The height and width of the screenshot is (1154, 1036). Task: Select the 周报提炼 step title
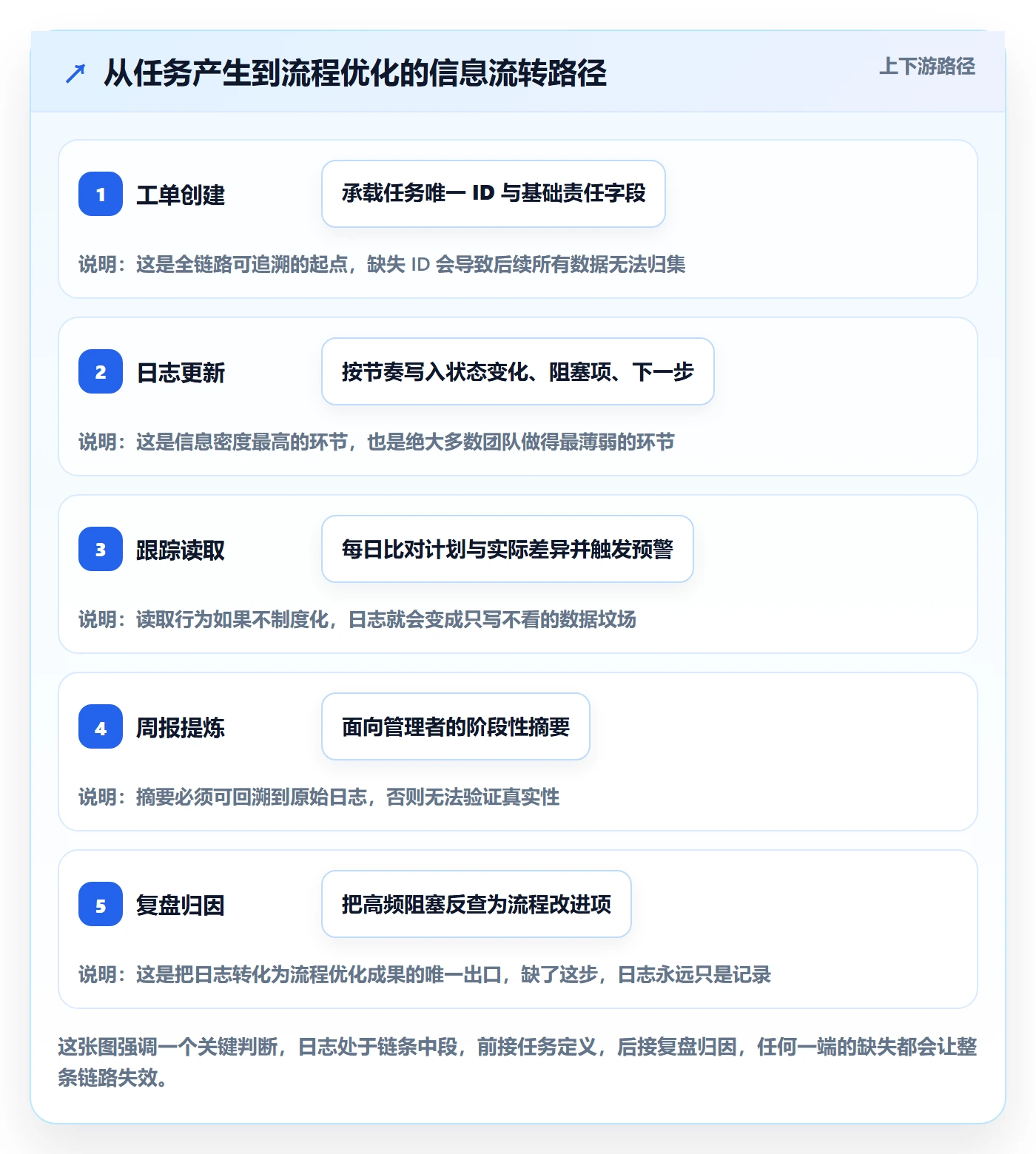click(181, 727)
